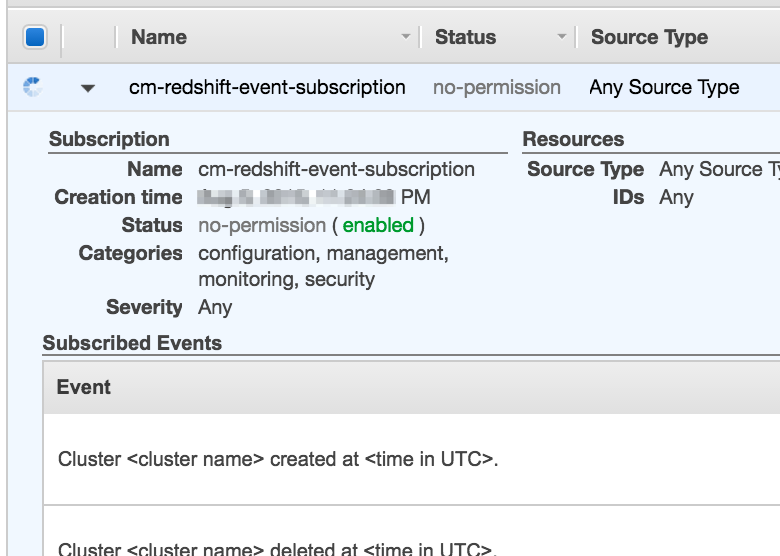
Task: Click the Categories value configuration, management
Action: point(323,266)
